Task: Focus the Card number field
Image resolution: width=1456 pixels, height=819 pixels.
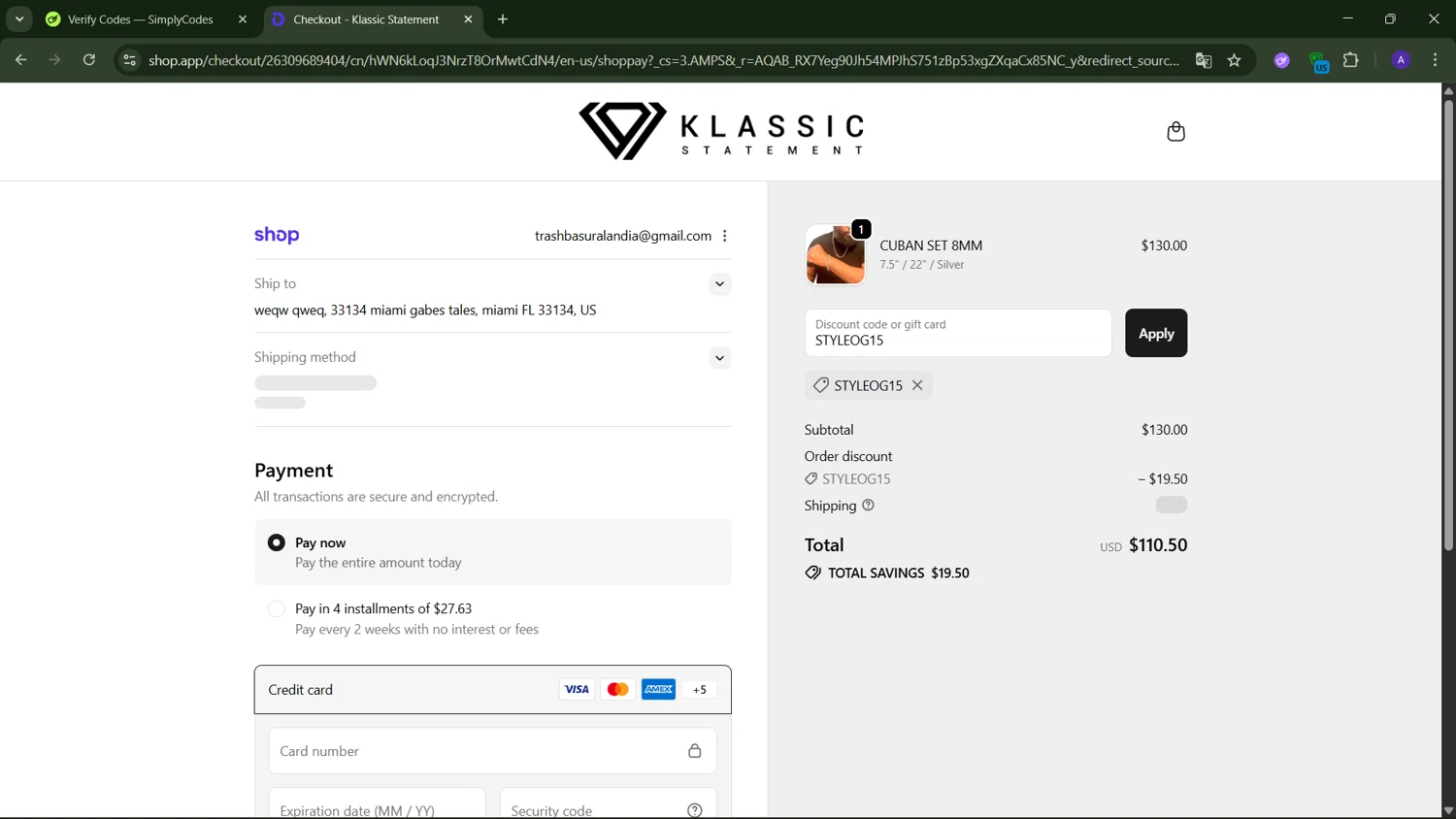Action: tap(492, 751)
